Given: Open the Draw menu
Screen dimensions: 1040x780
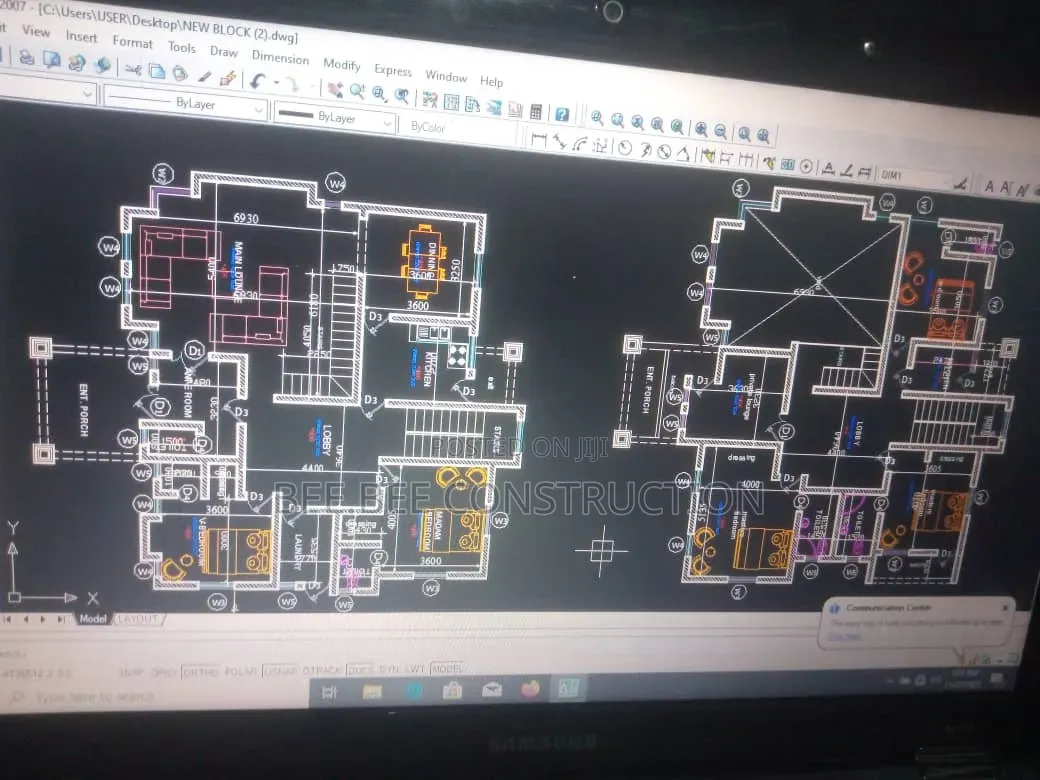Looking at the screenshot, I should 224,52.
